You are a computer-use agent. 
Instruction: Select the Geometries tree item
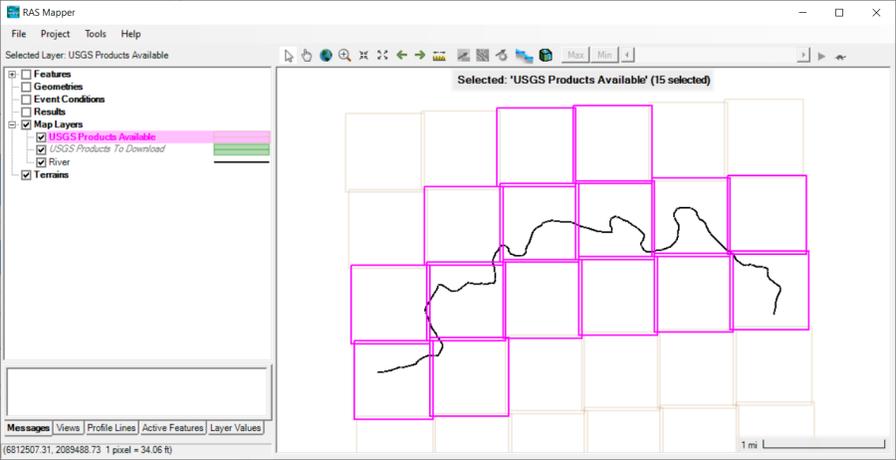[x=58, y=87]
